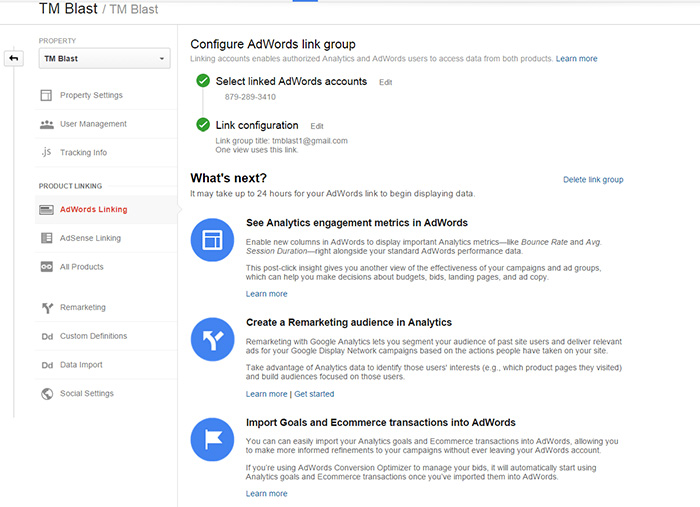Click the All Products icon

46,267
